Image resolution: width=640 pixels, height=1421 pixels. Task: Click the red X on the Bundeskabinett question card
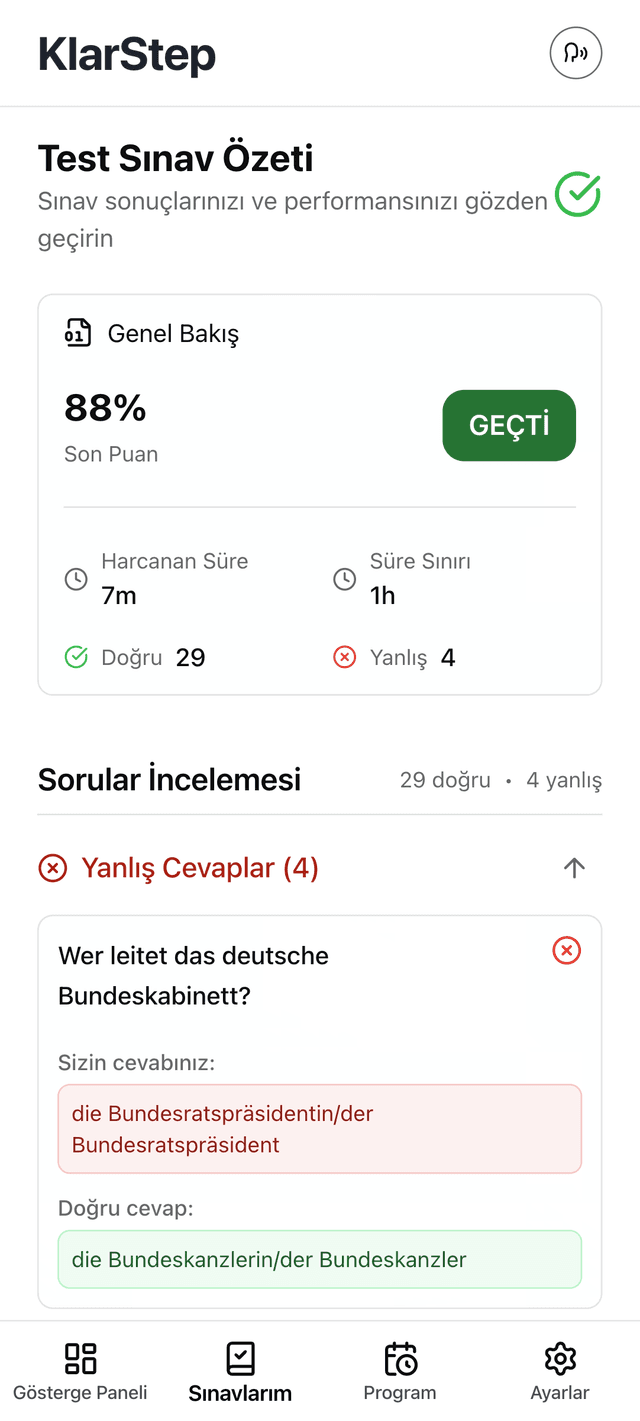(566, 951)
